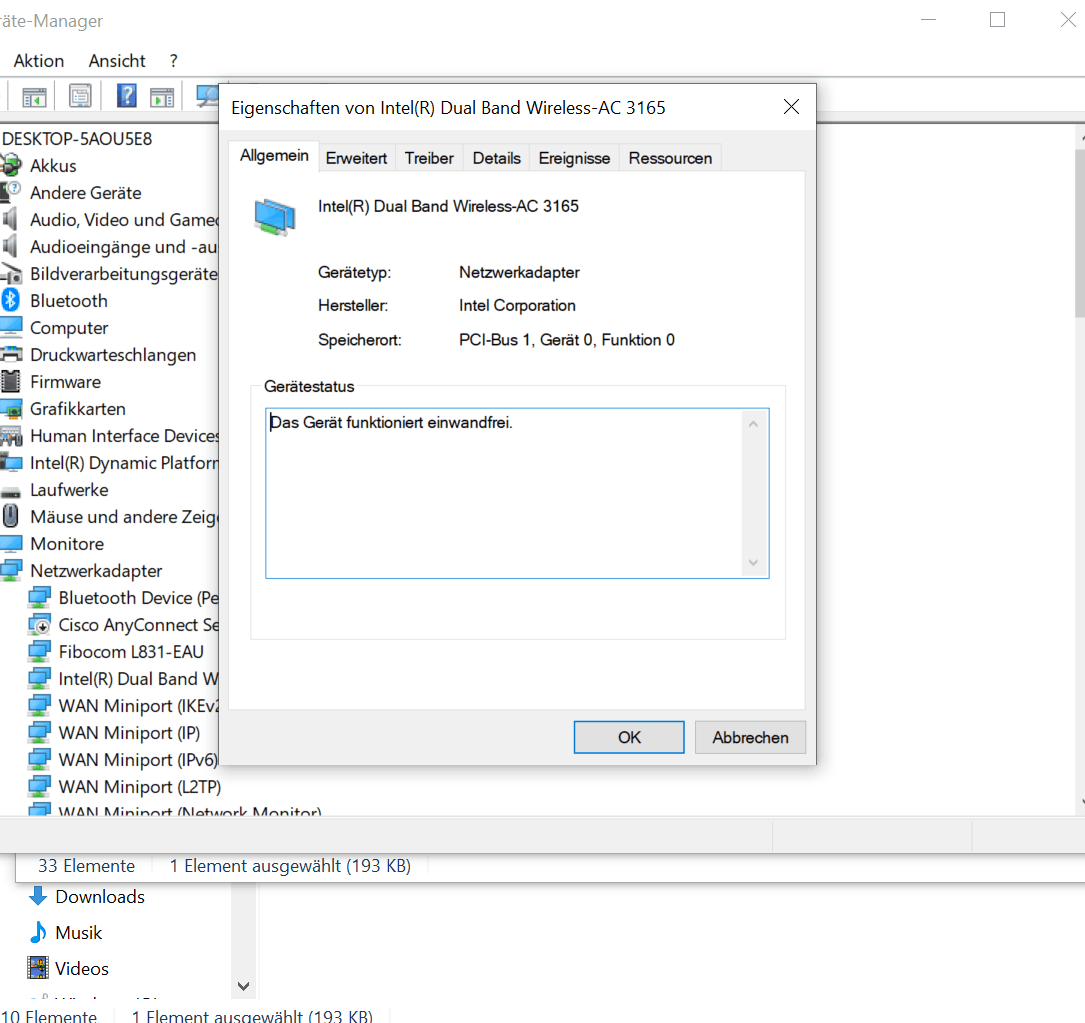
Task: Click the 'Netzwerkadapter' Gerätetyp value
Action: pyautogui.click(x=519, y=272)
